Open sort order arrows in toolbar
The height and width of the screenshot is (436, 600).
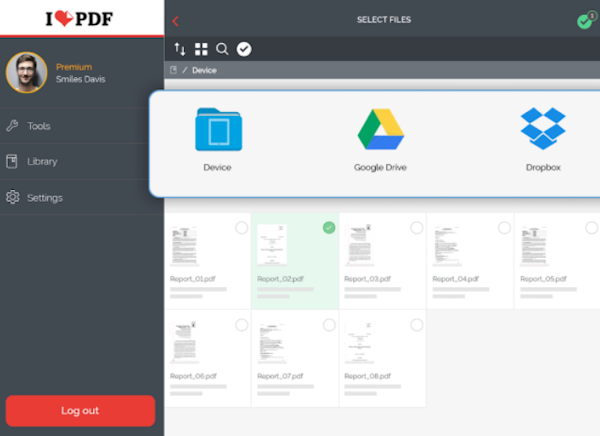point(180,49)
